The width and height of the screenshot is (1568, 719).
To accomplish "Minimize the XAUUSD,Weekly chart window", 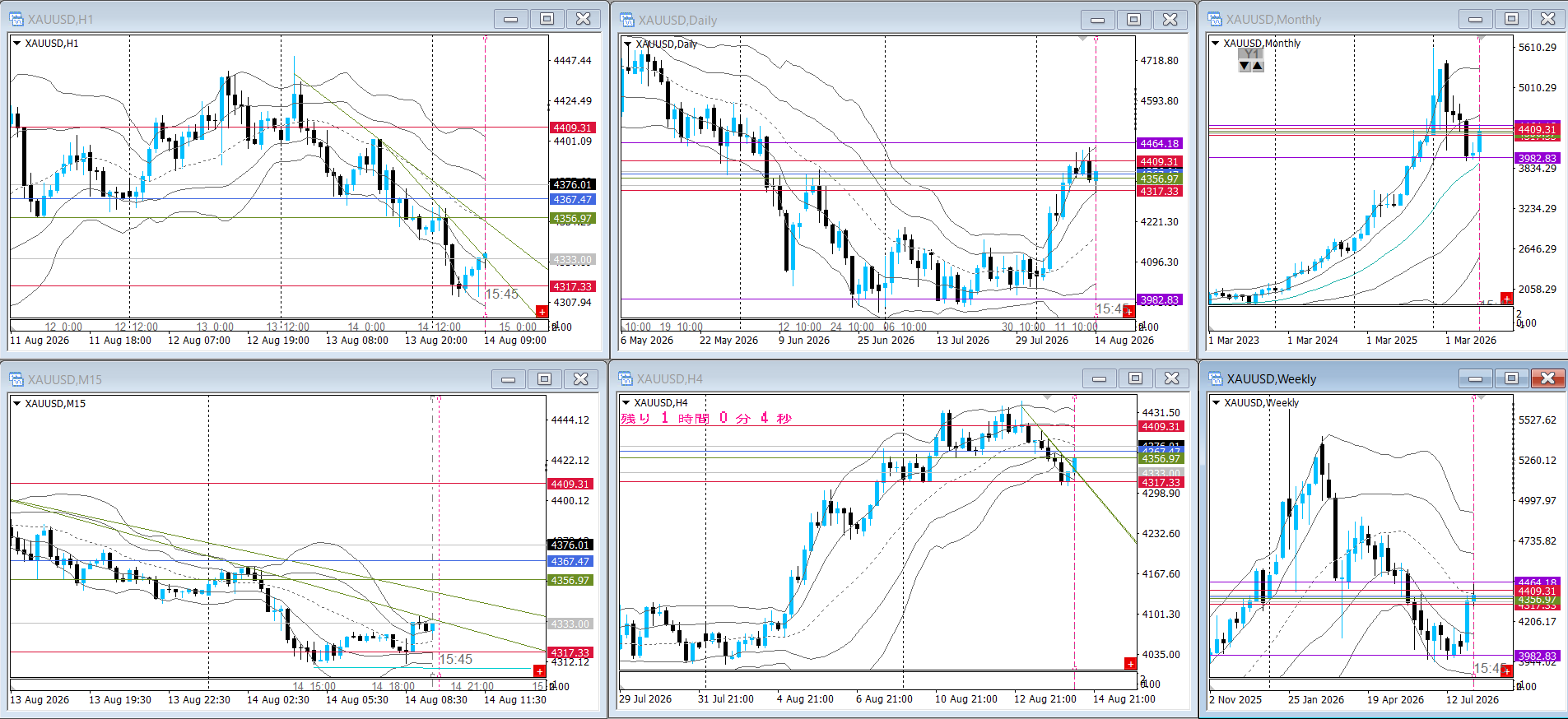I will (x=1476, y=378).
